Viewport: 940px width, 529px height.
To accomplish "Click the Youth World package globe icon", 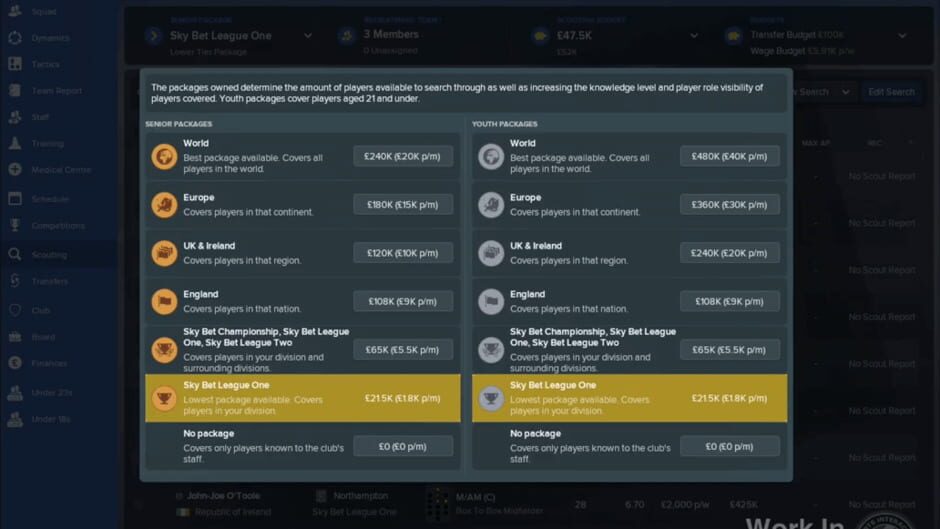I will 490,157.
